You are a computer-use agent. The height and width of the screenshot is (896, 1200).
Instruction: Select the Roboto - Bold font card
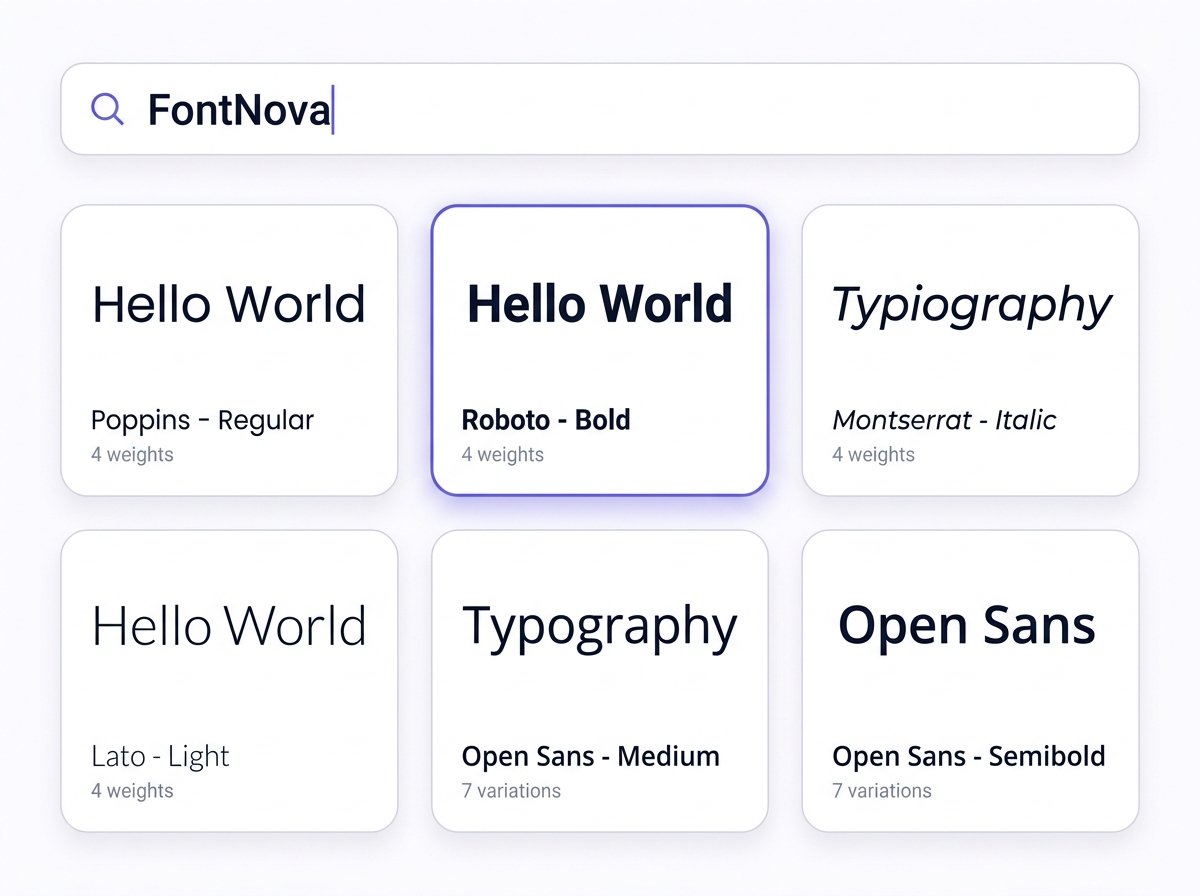coord(600,350)
